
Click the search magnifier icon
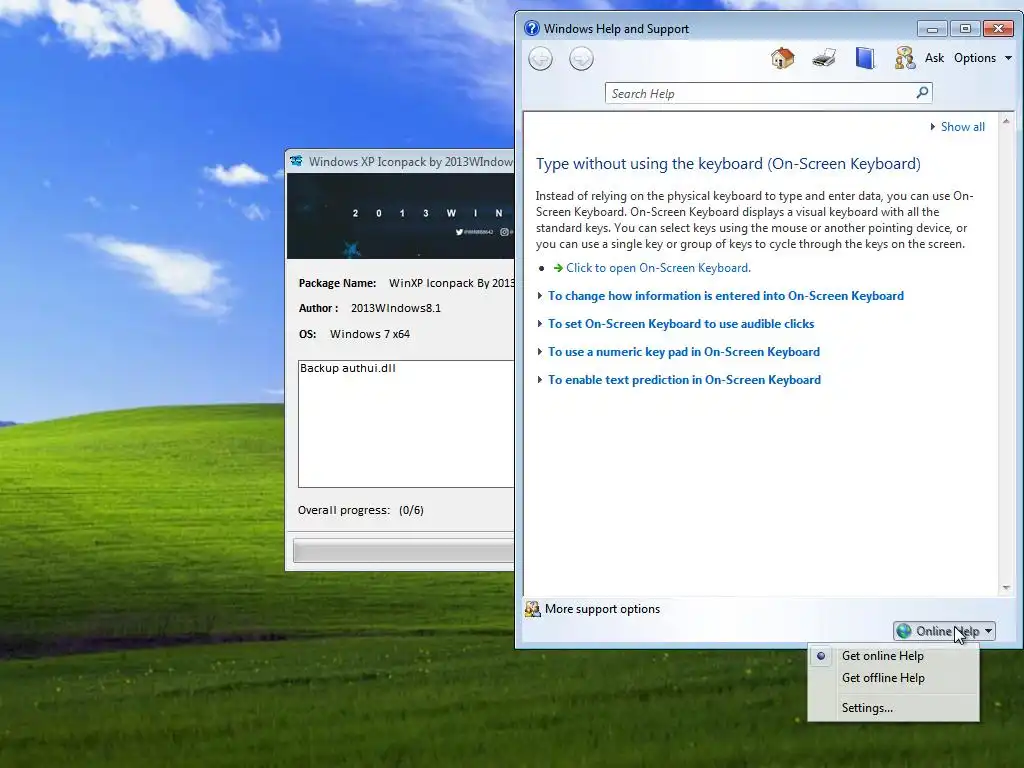(922, 93)
